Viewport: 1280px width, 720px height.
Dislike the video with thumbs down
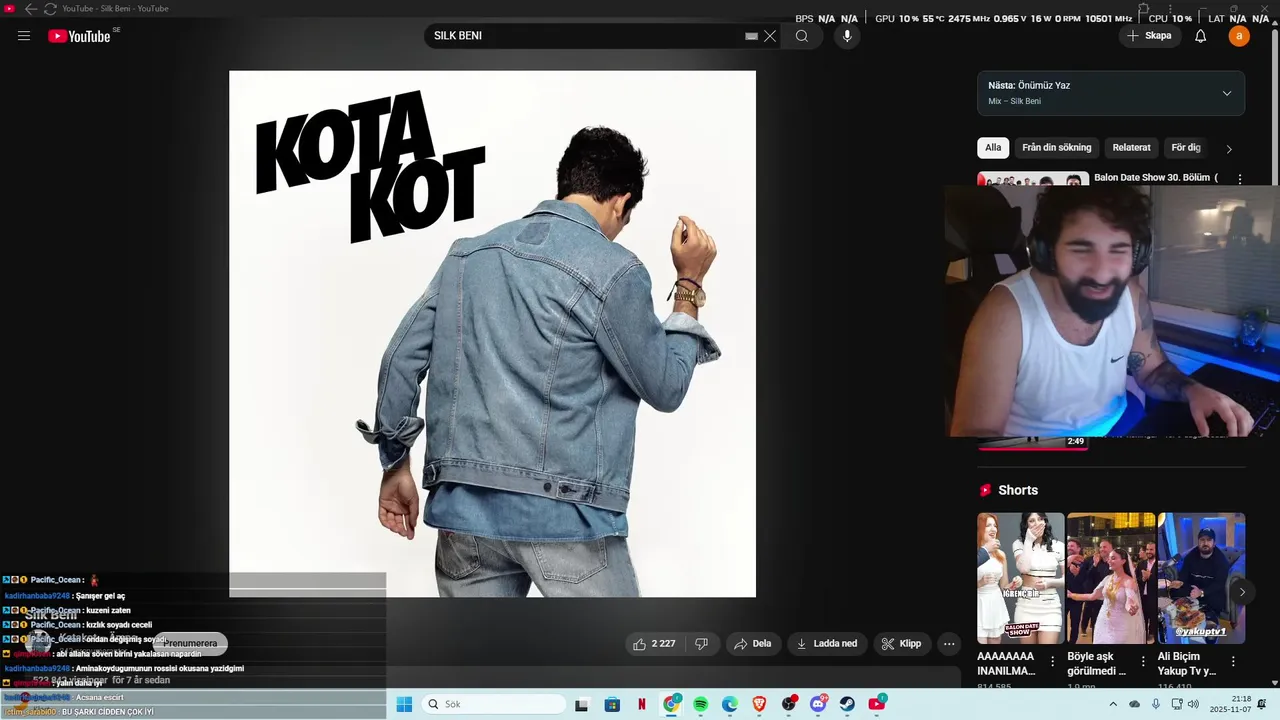point(702,644)
